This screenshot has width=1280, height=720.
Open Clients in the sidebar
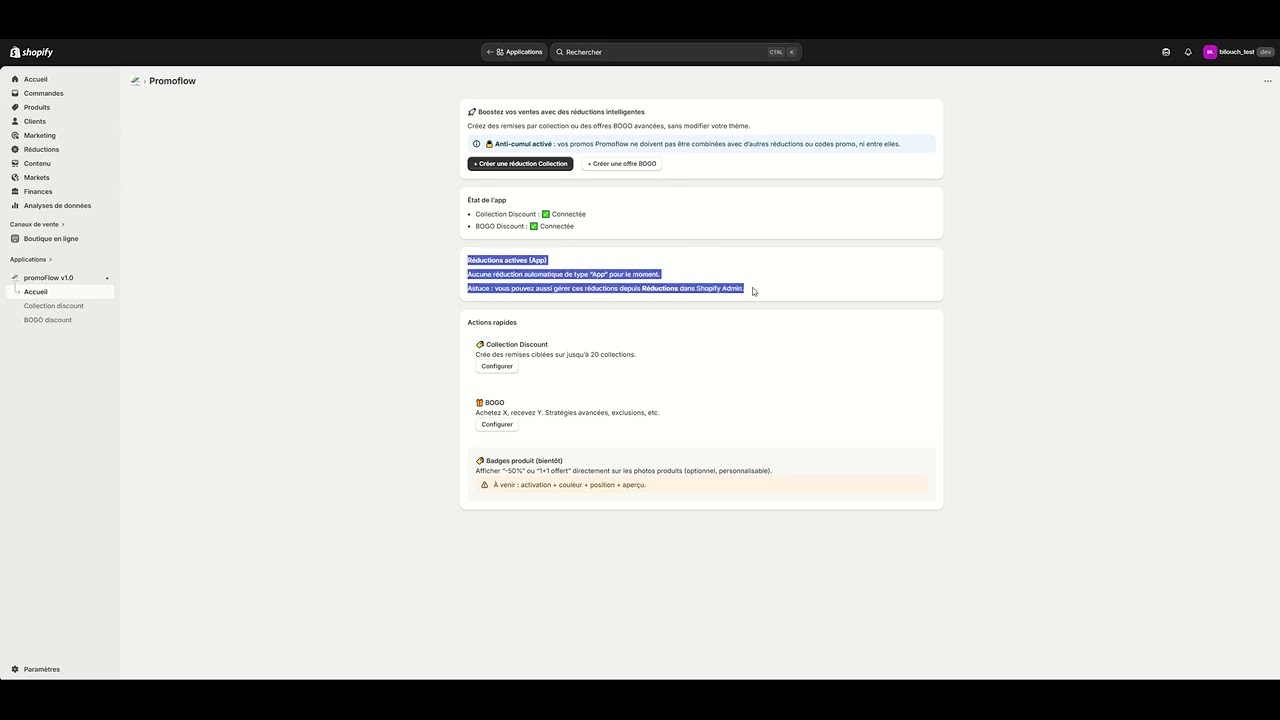pos(60,121)
